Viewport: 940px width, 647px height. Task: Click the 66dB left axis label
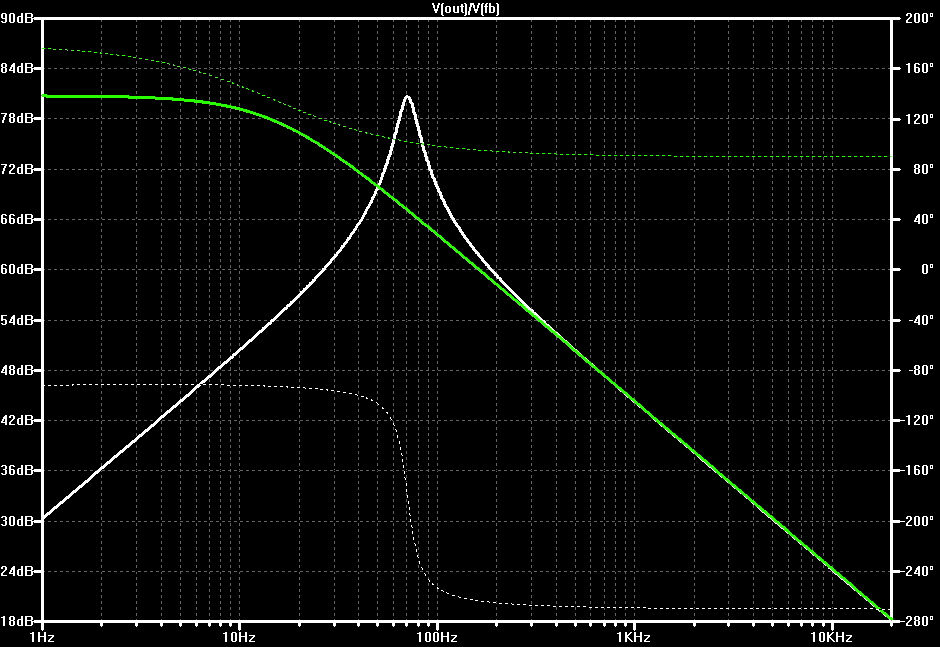[x=17, y=219]
